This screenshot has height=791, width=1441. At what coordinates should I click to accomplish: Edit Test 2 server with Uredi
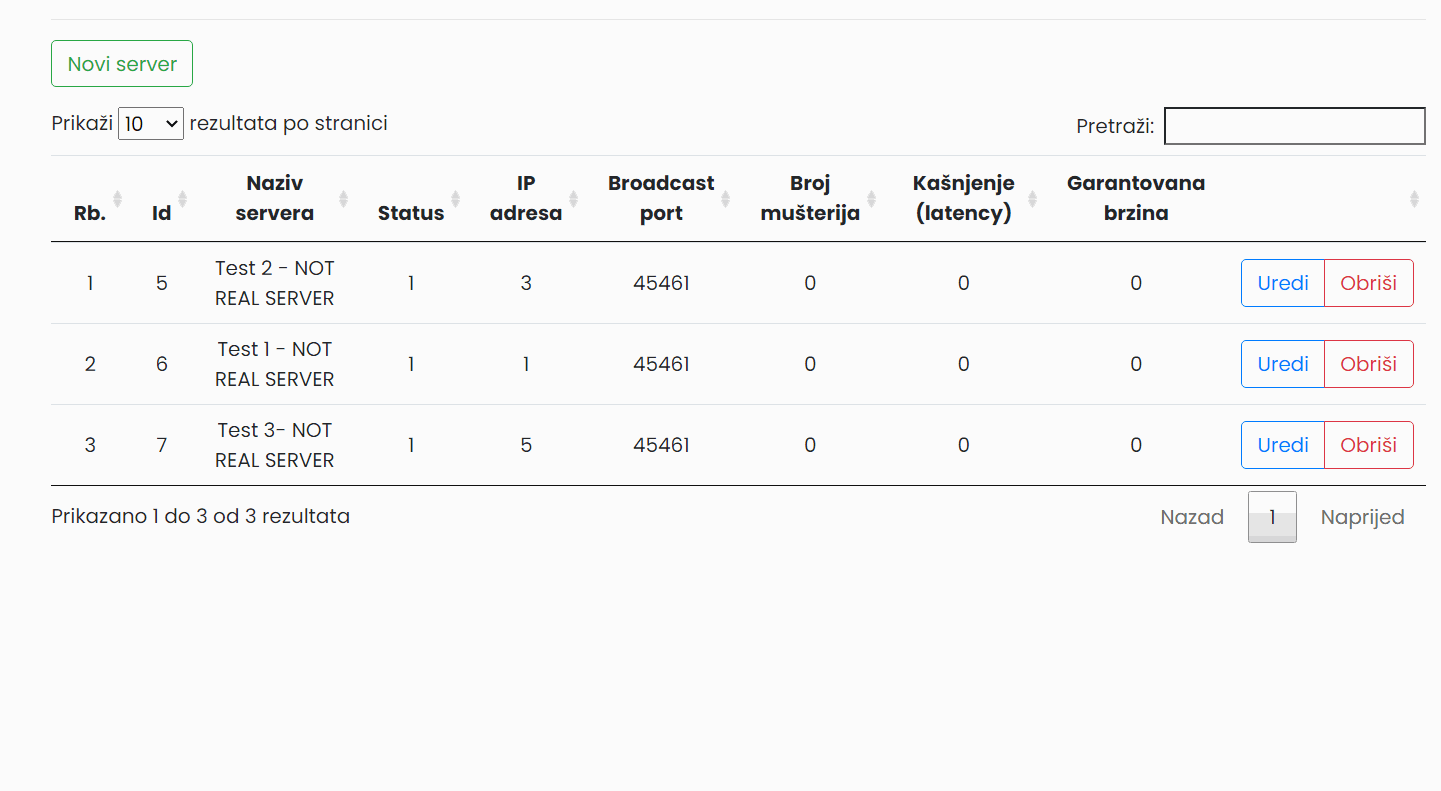1283,283
